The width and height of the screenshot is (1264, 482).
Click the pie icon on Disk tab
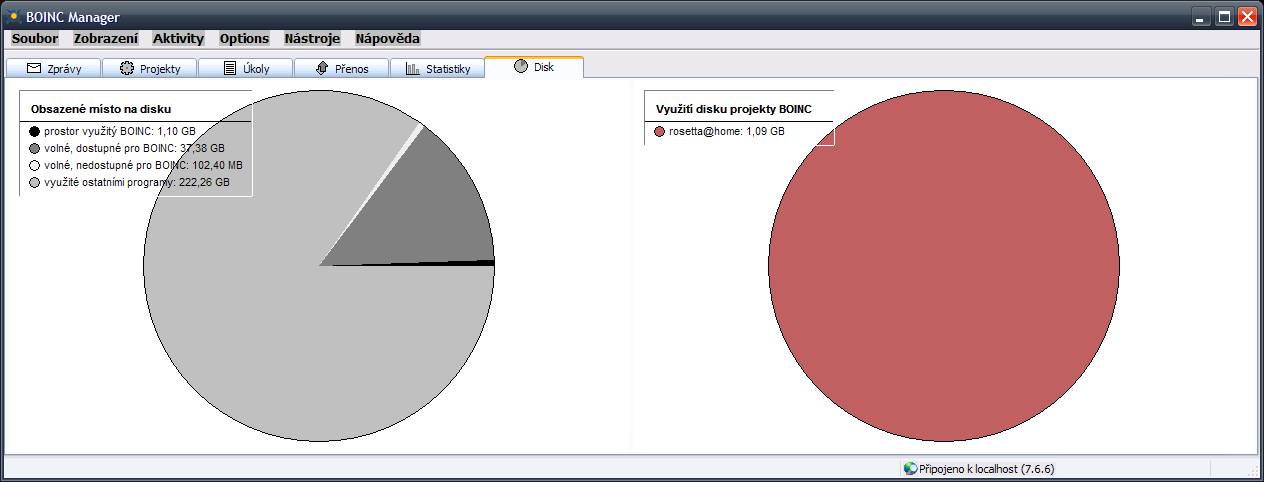[521, 66]
